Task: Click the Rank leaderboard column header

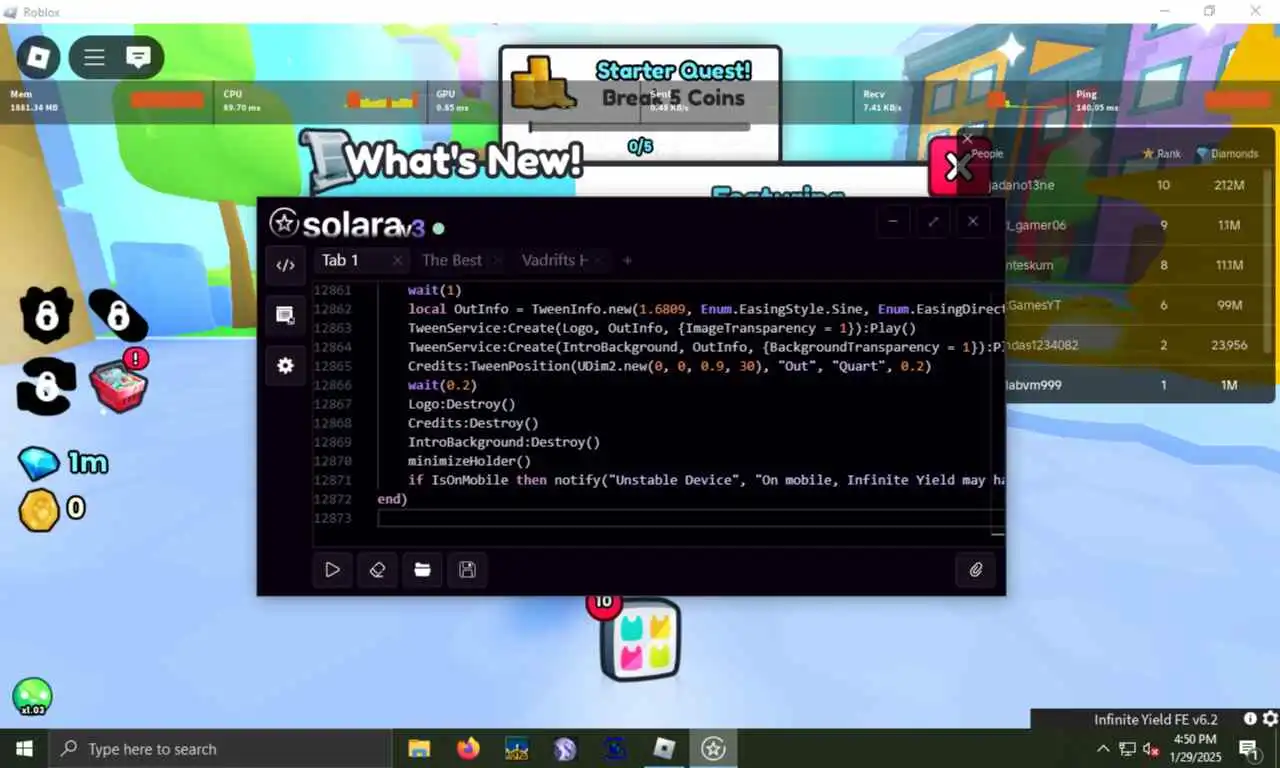Action: pos(1161,154)
